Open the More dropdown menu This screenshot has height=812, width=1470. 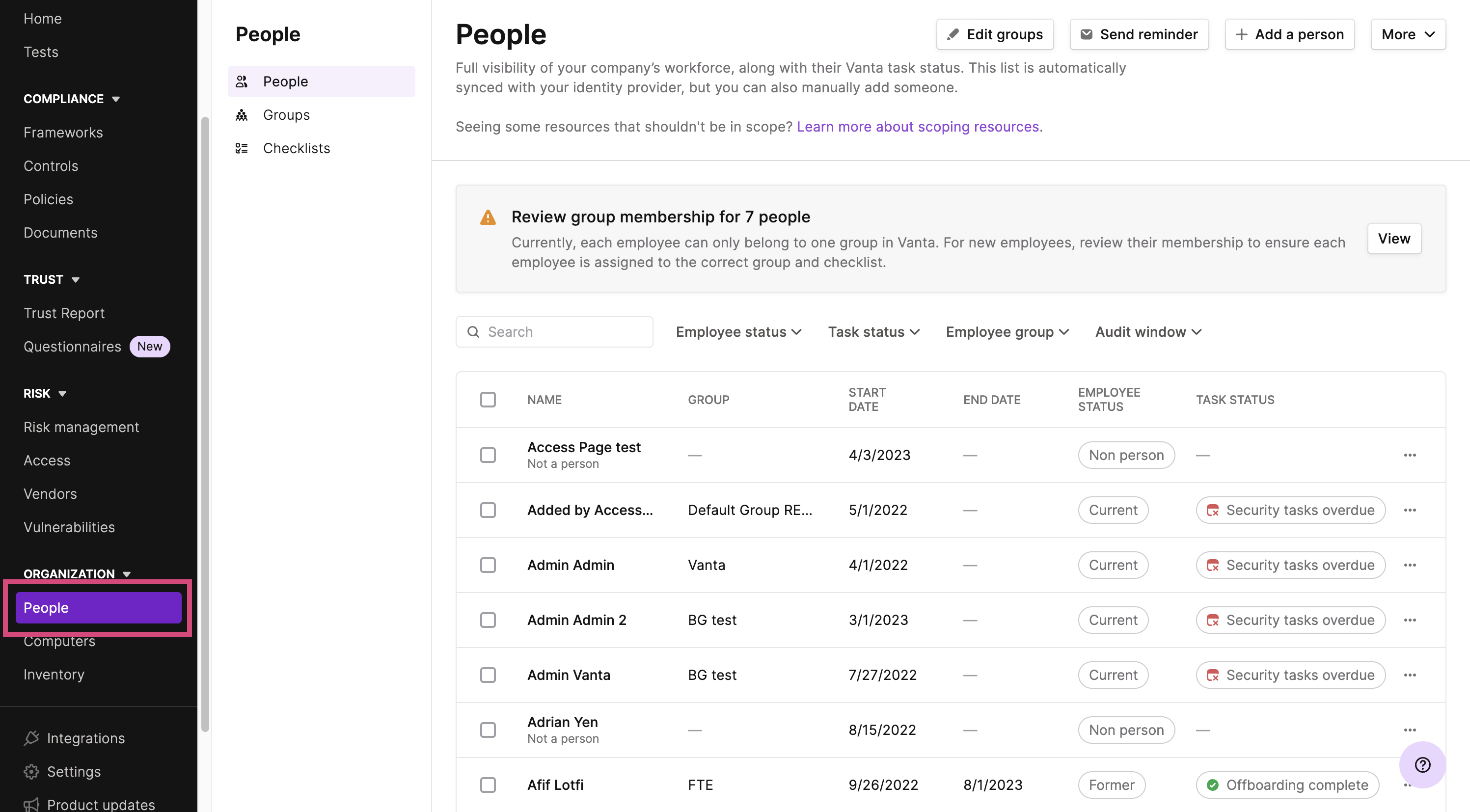(x=1408, y=34)
